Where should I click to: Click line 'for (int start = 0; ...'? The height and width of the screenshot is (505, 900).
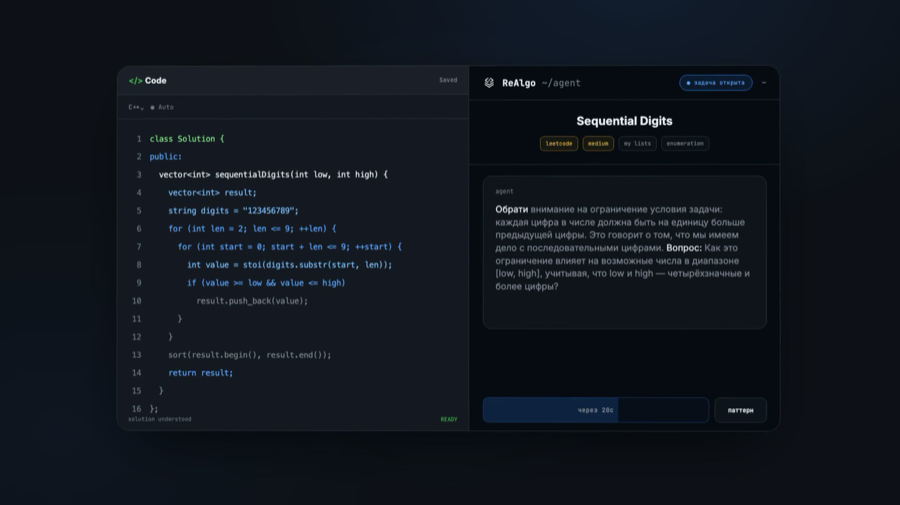(x=290, y=247)
